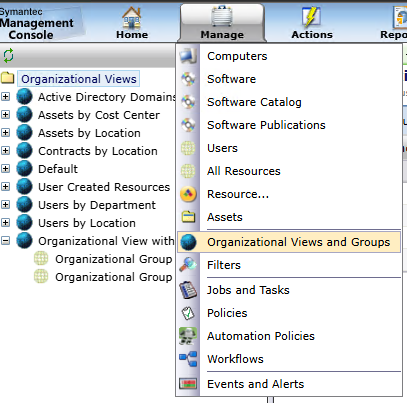This screenshot has height=403, width=407.
Task: Open the Manage tab
Action: (x=222, y=23)
